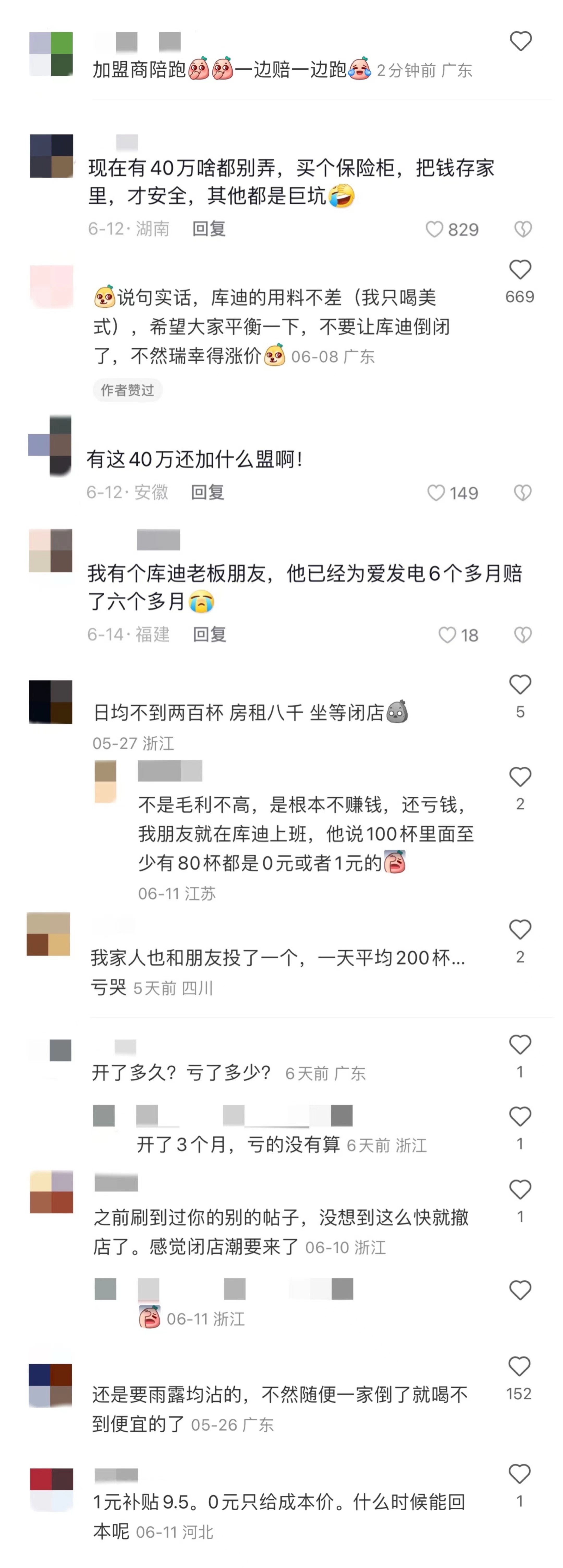Dislike the 有这40万还加什么盟啊 comment
Viewport: 563px width, 1568px height.
coord(522,493)
